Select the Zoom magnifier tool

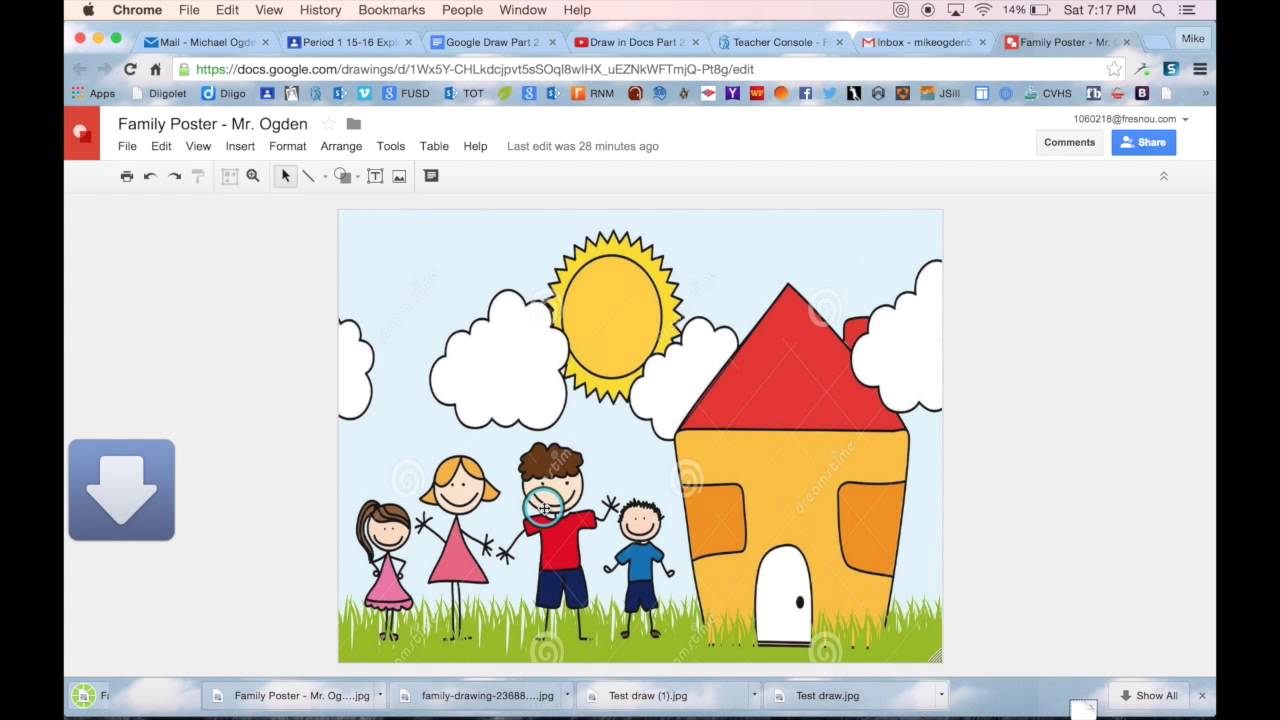(x=253, y=176)
